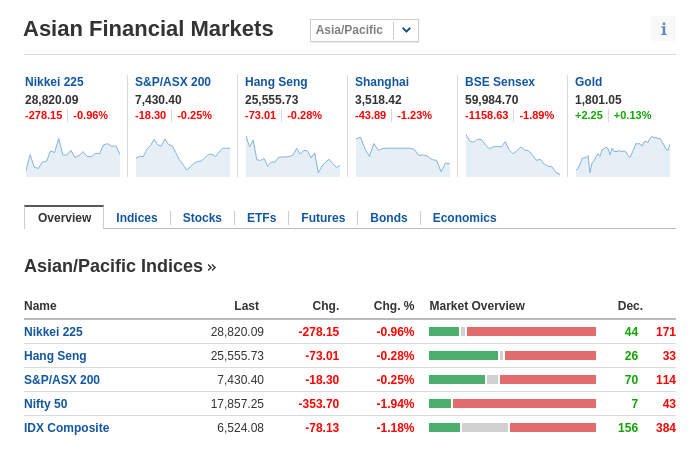This screenshot has height=455, width=694.
Task: Click the S&P/ASX 200 sparkline chart
Action: [x=183, y=156]
